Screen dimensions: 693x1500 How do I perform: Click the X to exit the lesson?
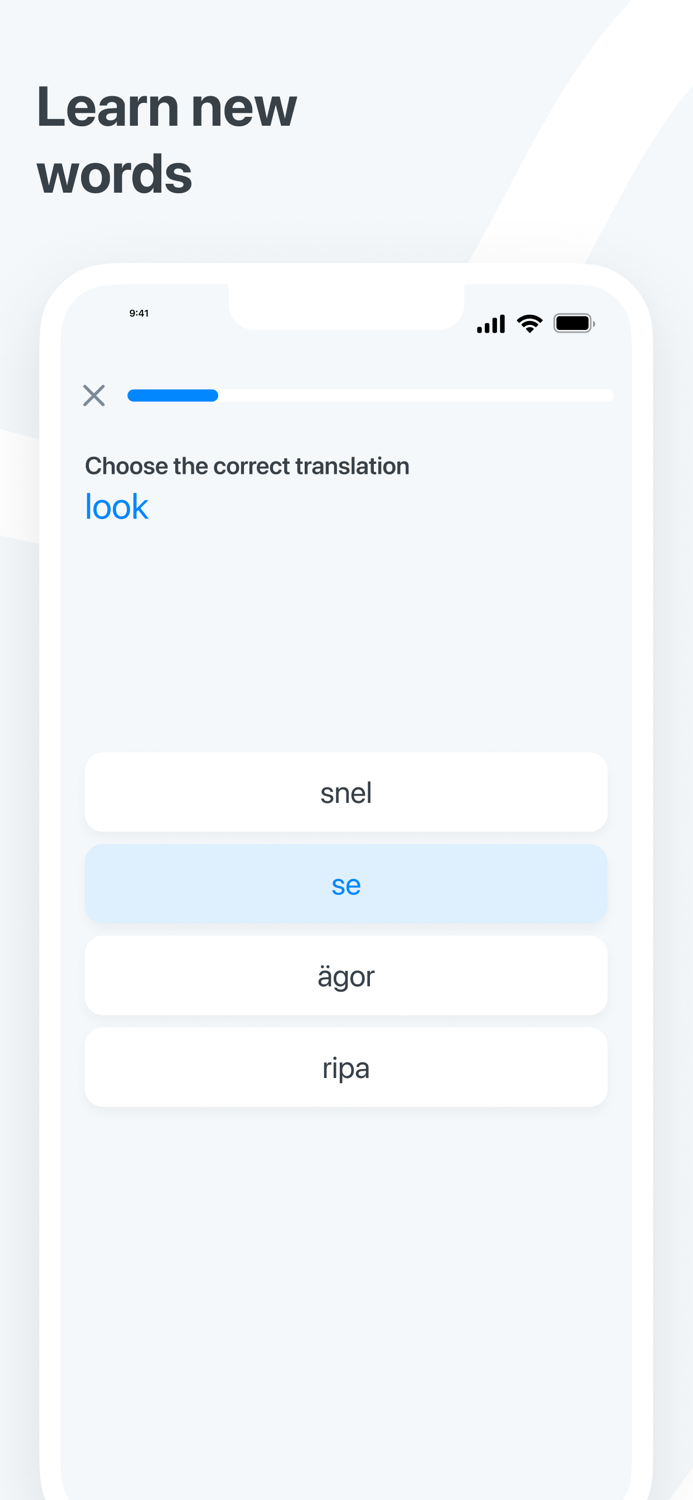94,395
